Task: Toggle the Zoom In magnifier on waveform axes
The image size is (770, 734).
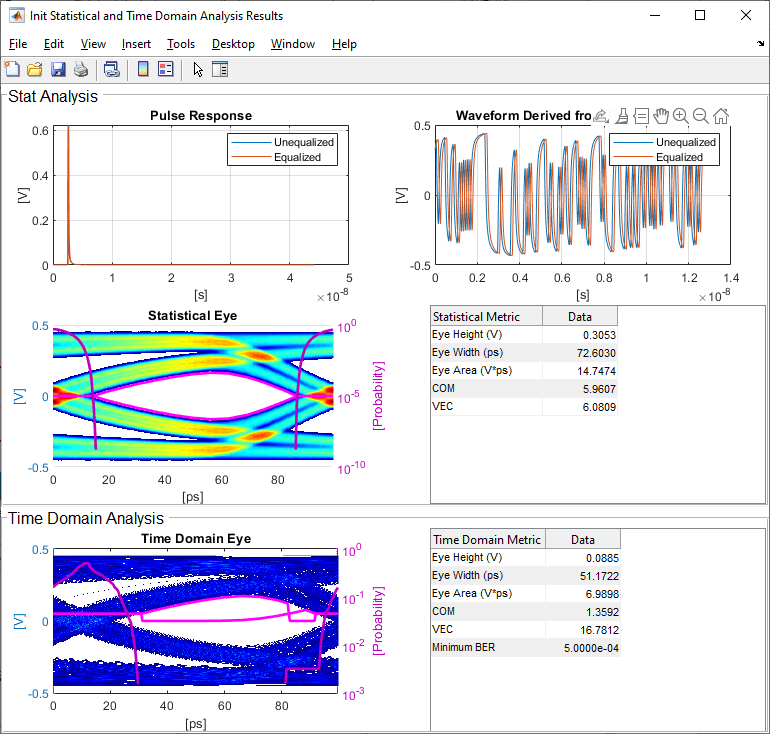Action: pos(680,116)
